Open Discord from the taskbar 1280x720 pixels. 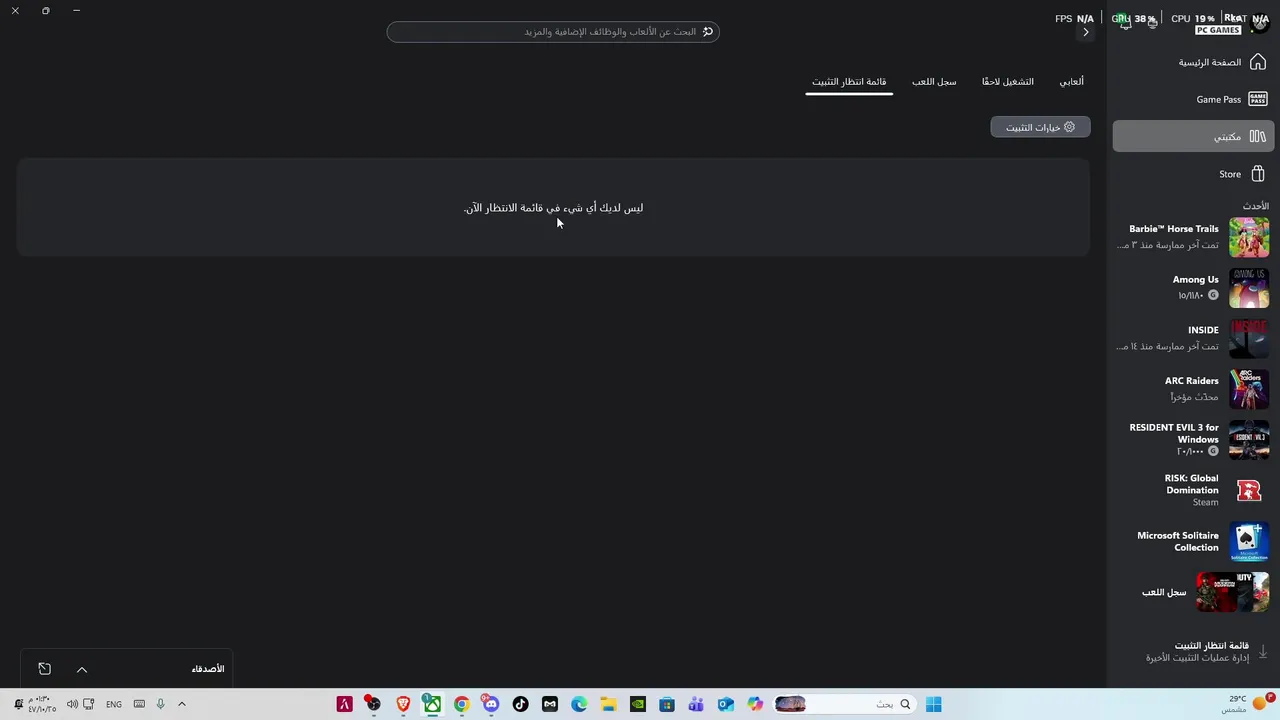coord(491,704)
